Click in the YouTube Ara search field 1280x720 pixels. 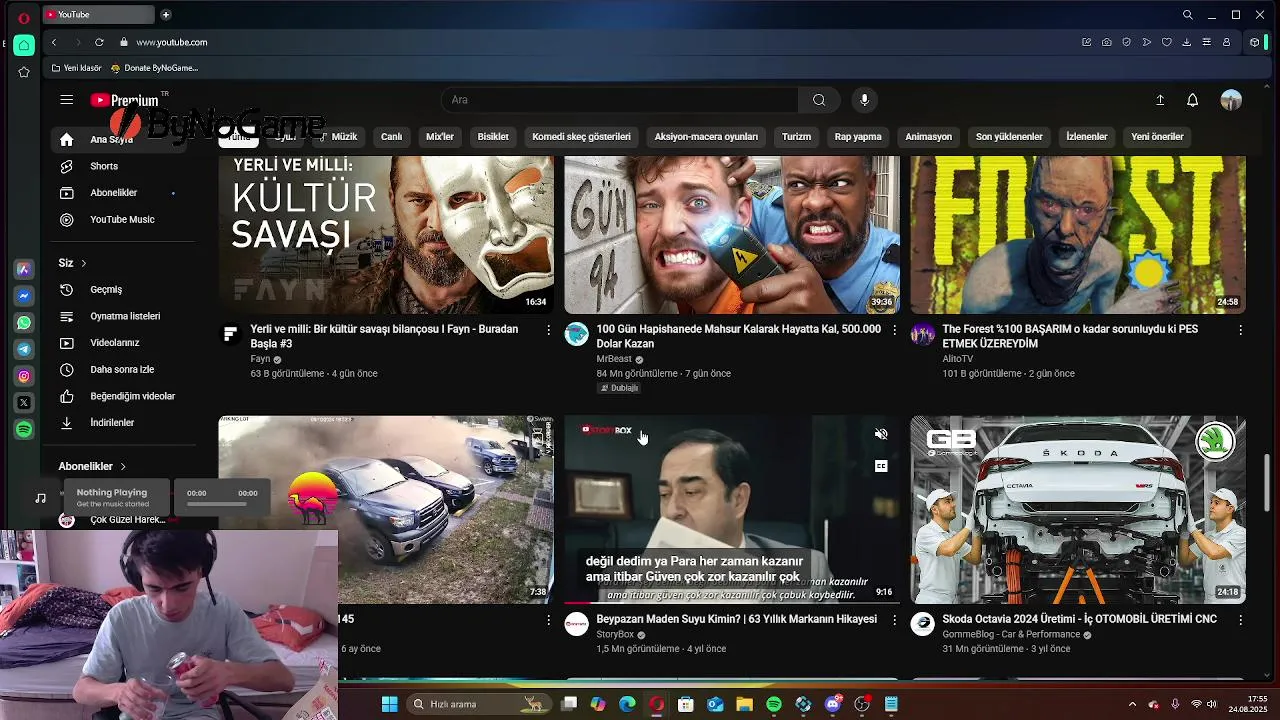pos(620,100)
